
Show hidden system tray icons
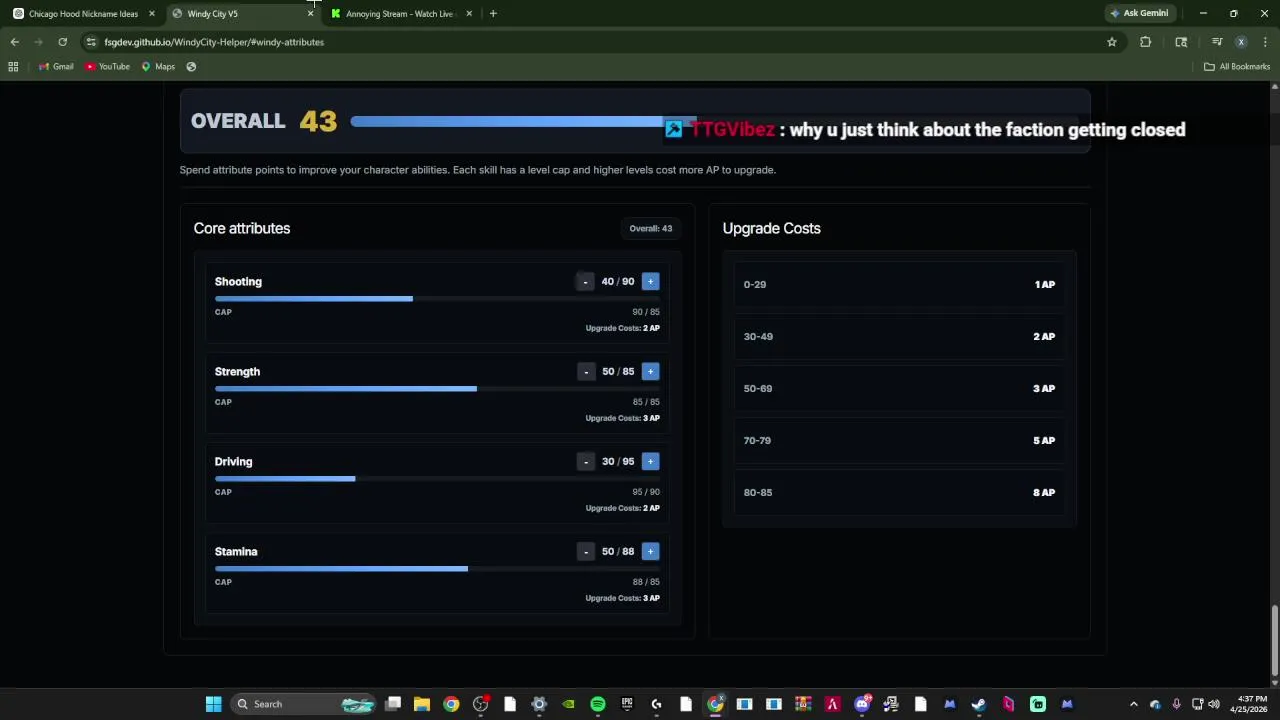click(1133, 704)
